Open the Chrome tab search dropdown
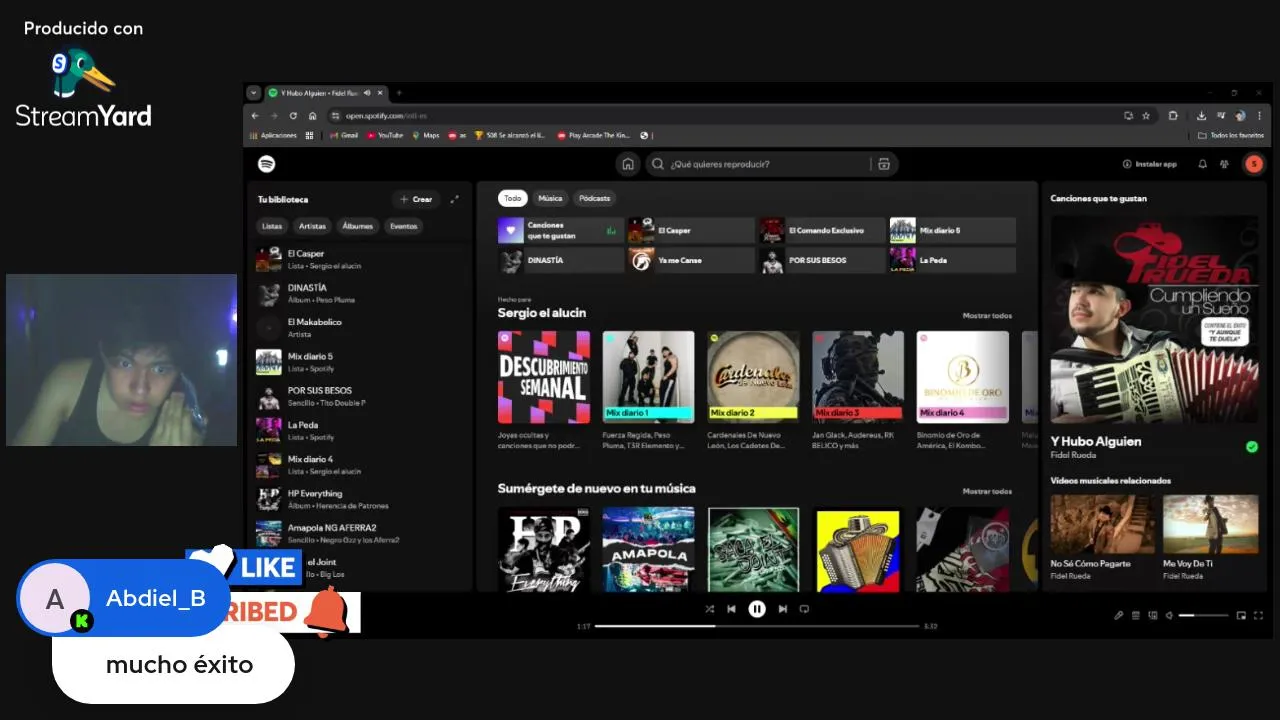This screenshot has height=720, width=1280. (x=254, y=93)
